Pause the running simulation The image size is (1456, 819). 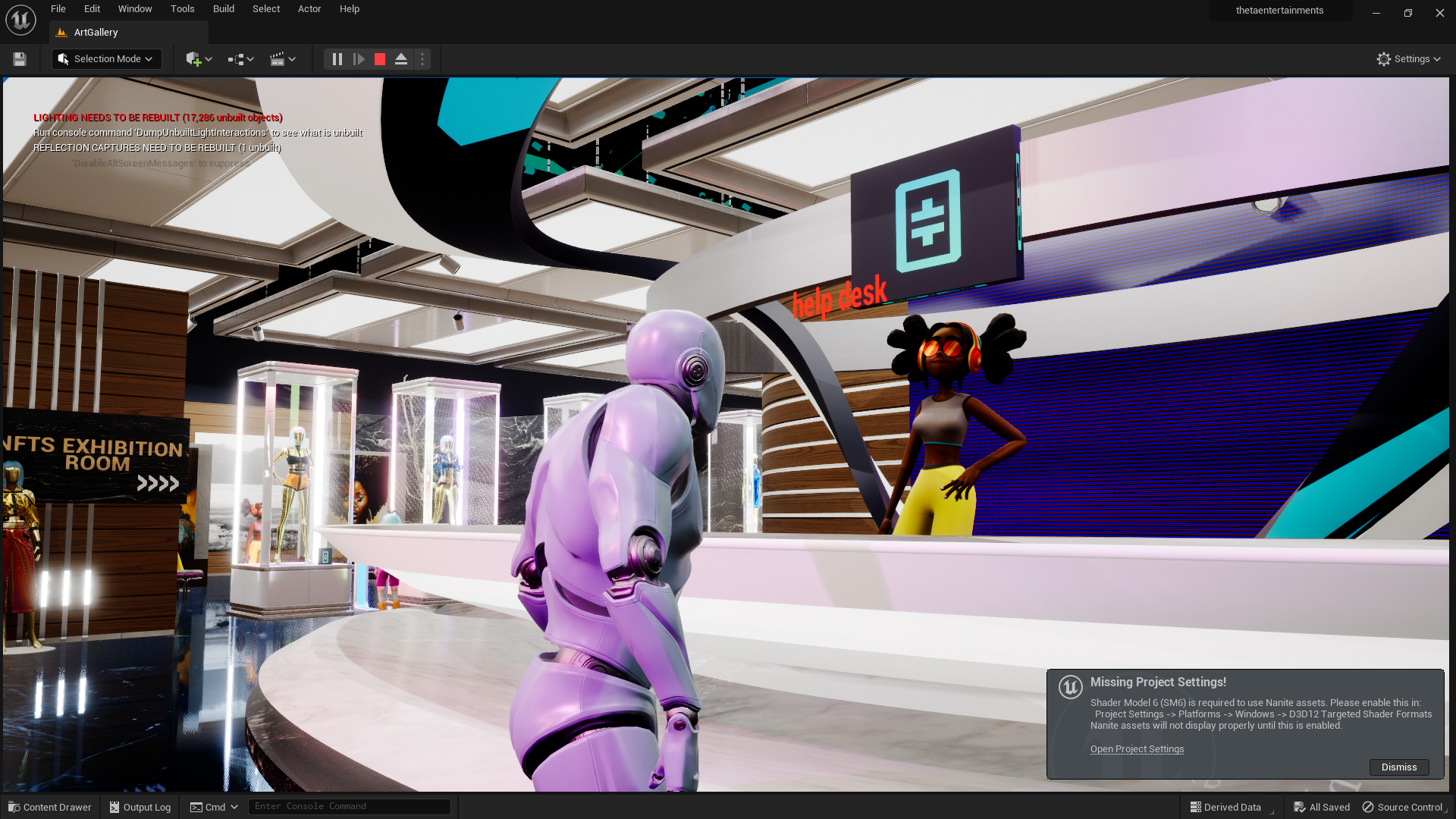[x=337, y=59]
